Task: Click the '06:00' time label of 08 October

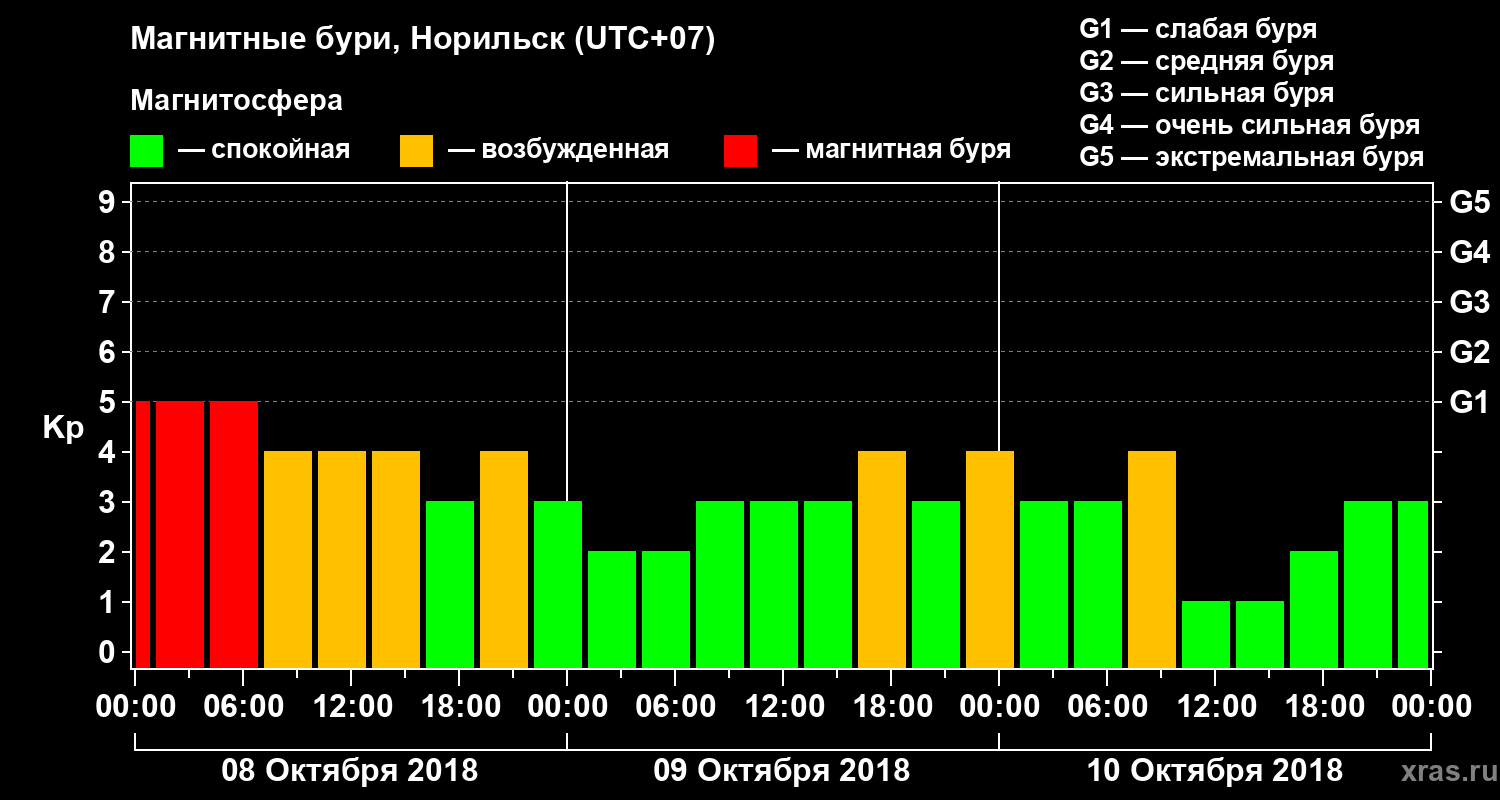Action: point(243,707)
